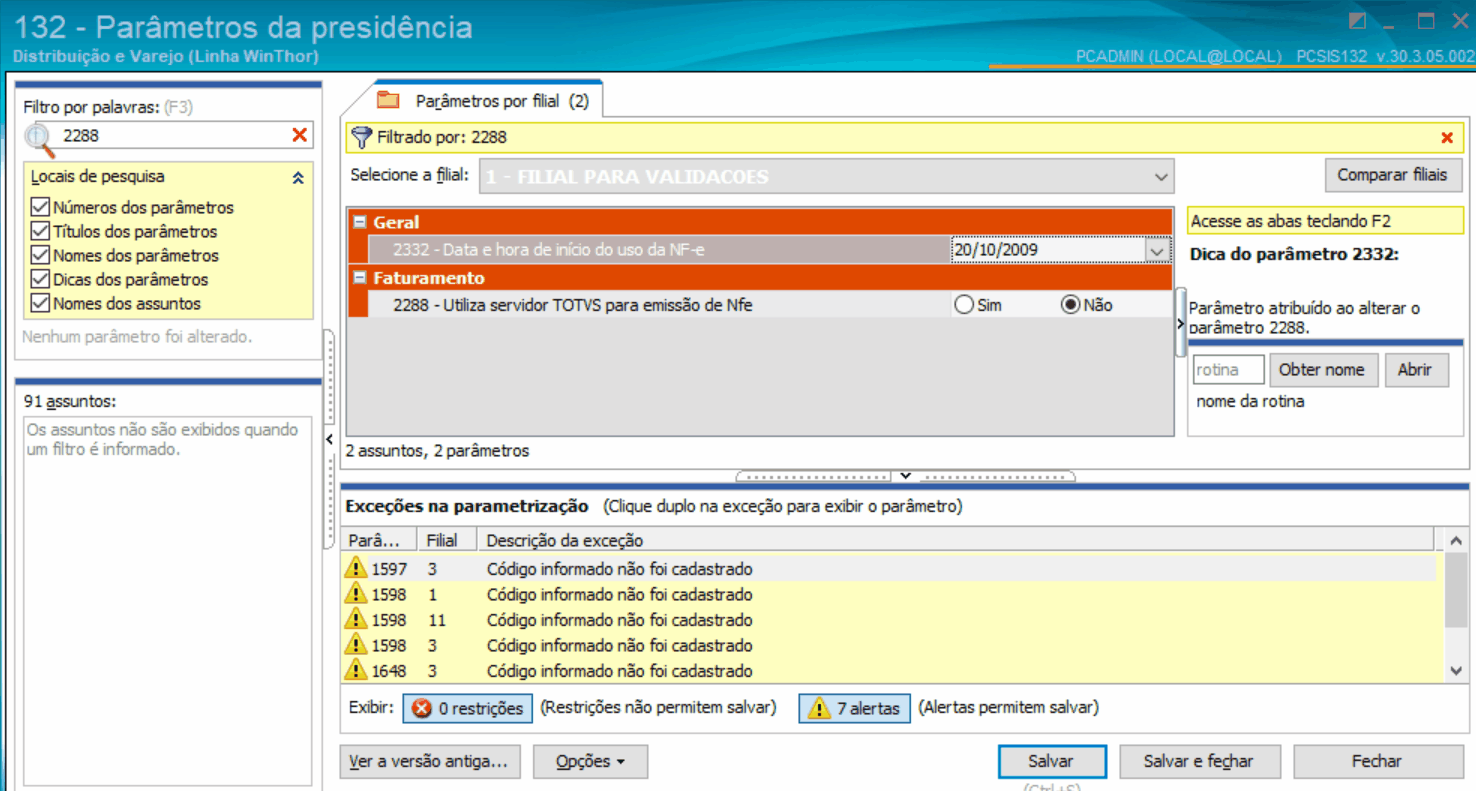Select Não for parameter 2288

tap(1070, 305)
